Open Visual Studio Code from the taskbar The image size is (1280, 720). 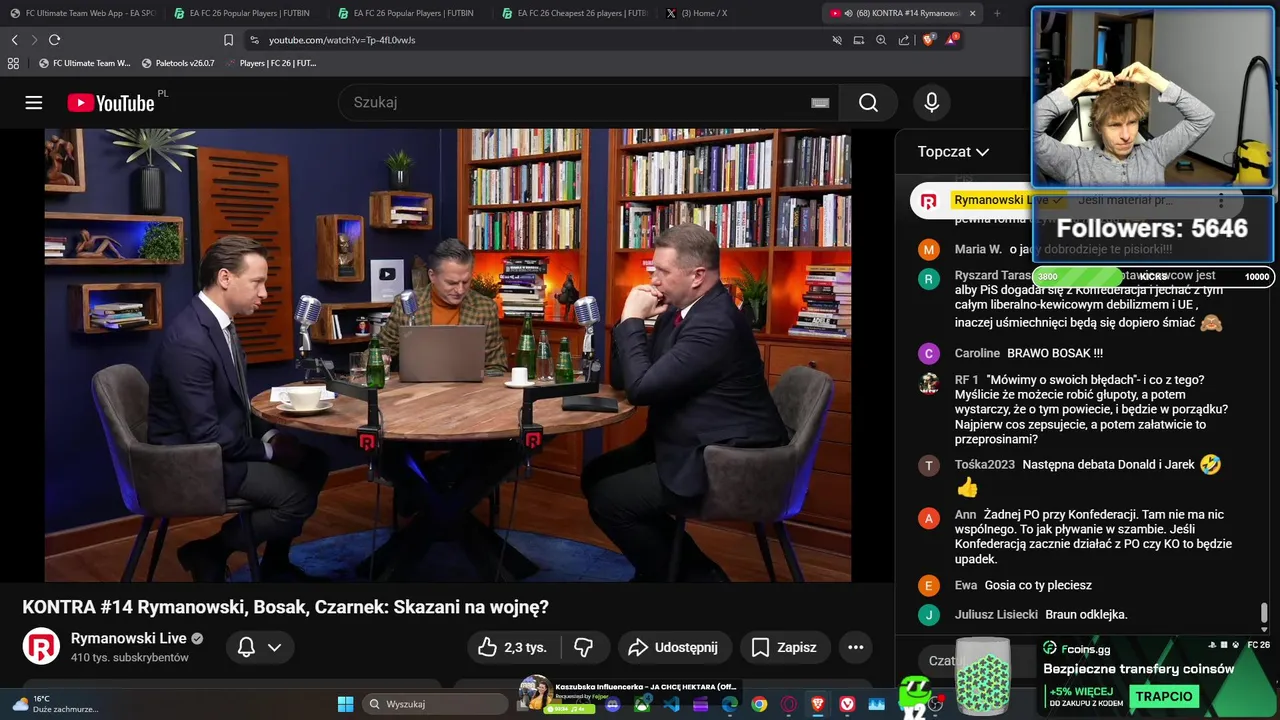tap(671, 704)
